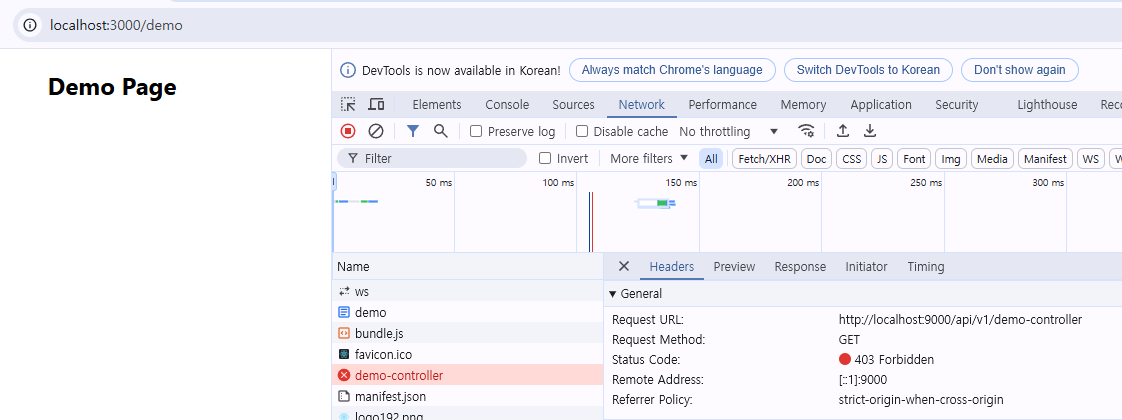The image size is (1122, 420).
Task: Open network conditions wifi icon
Action: (x=806, y=131)
